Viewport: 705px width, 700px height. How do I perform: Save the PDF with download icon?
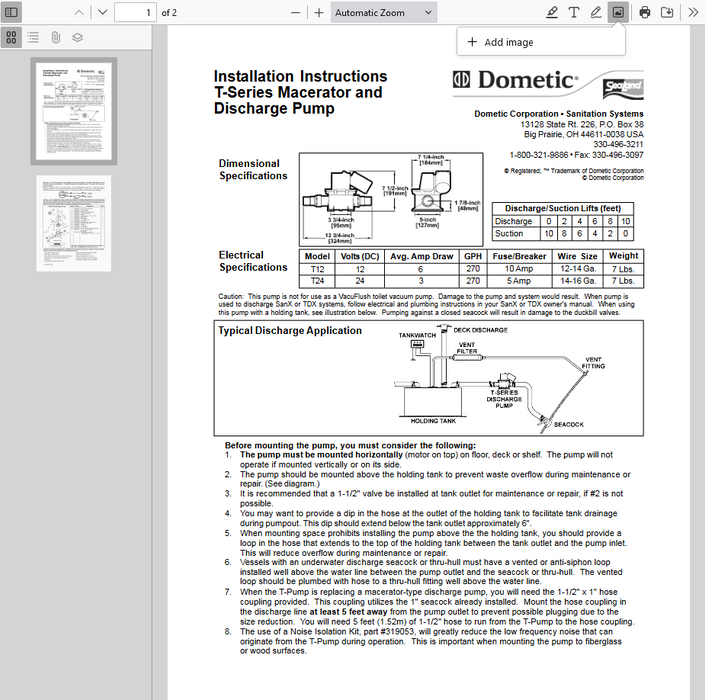(667, 12)
